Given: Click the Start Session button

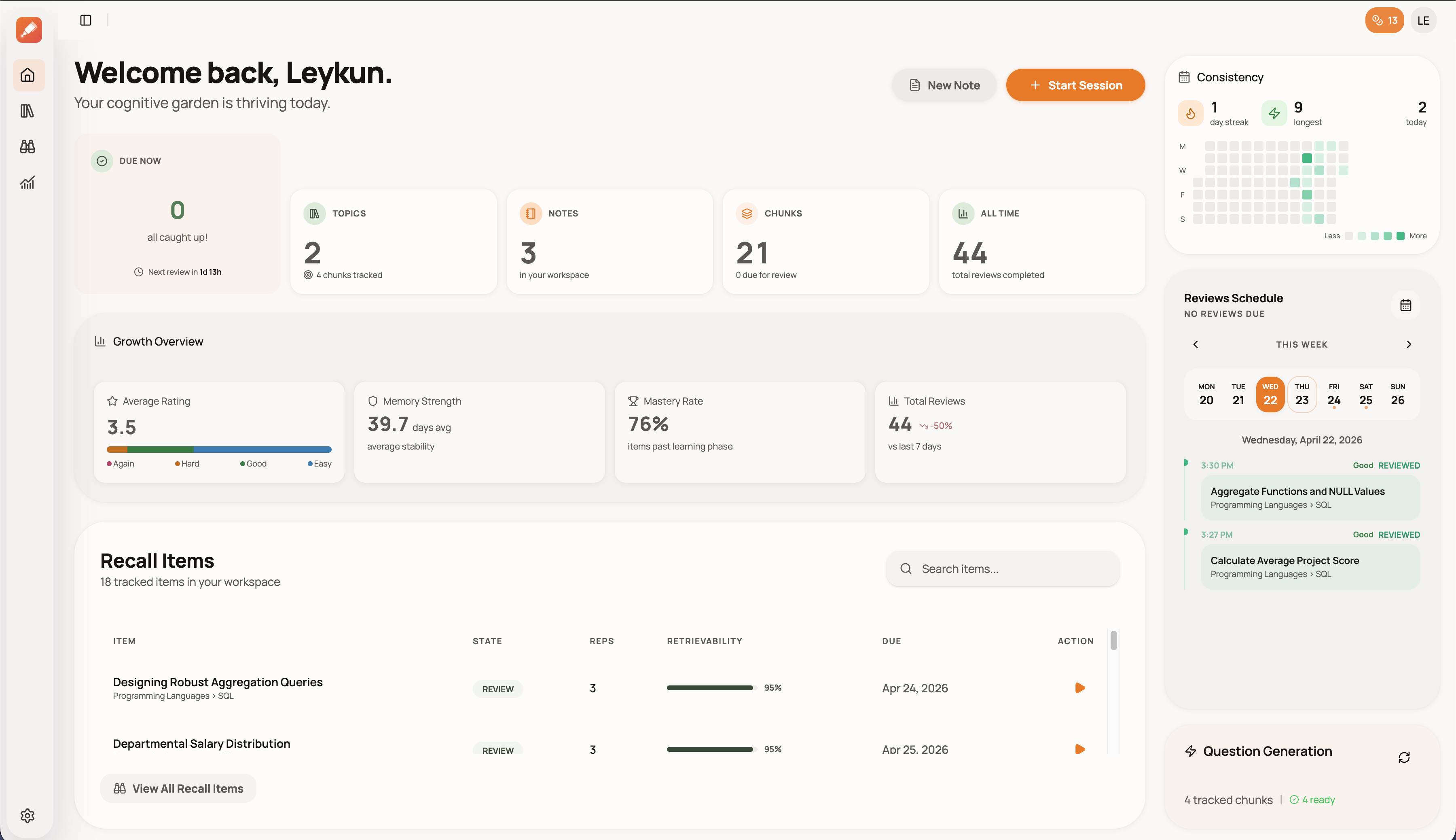Looking at the screenshot, I should (x=1075, y=85).
